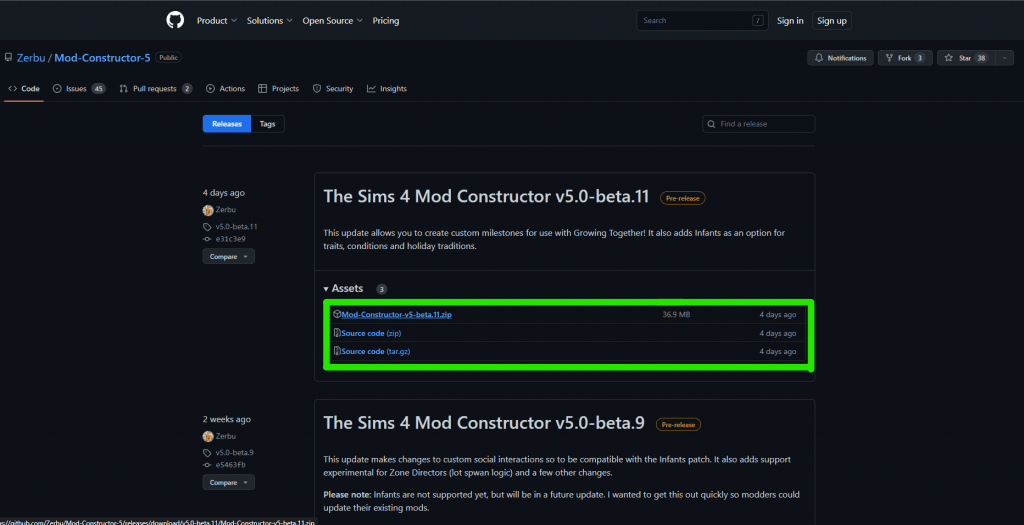
Task: Click the slash shortcut icon in Search box
Action: pos(758,21)
